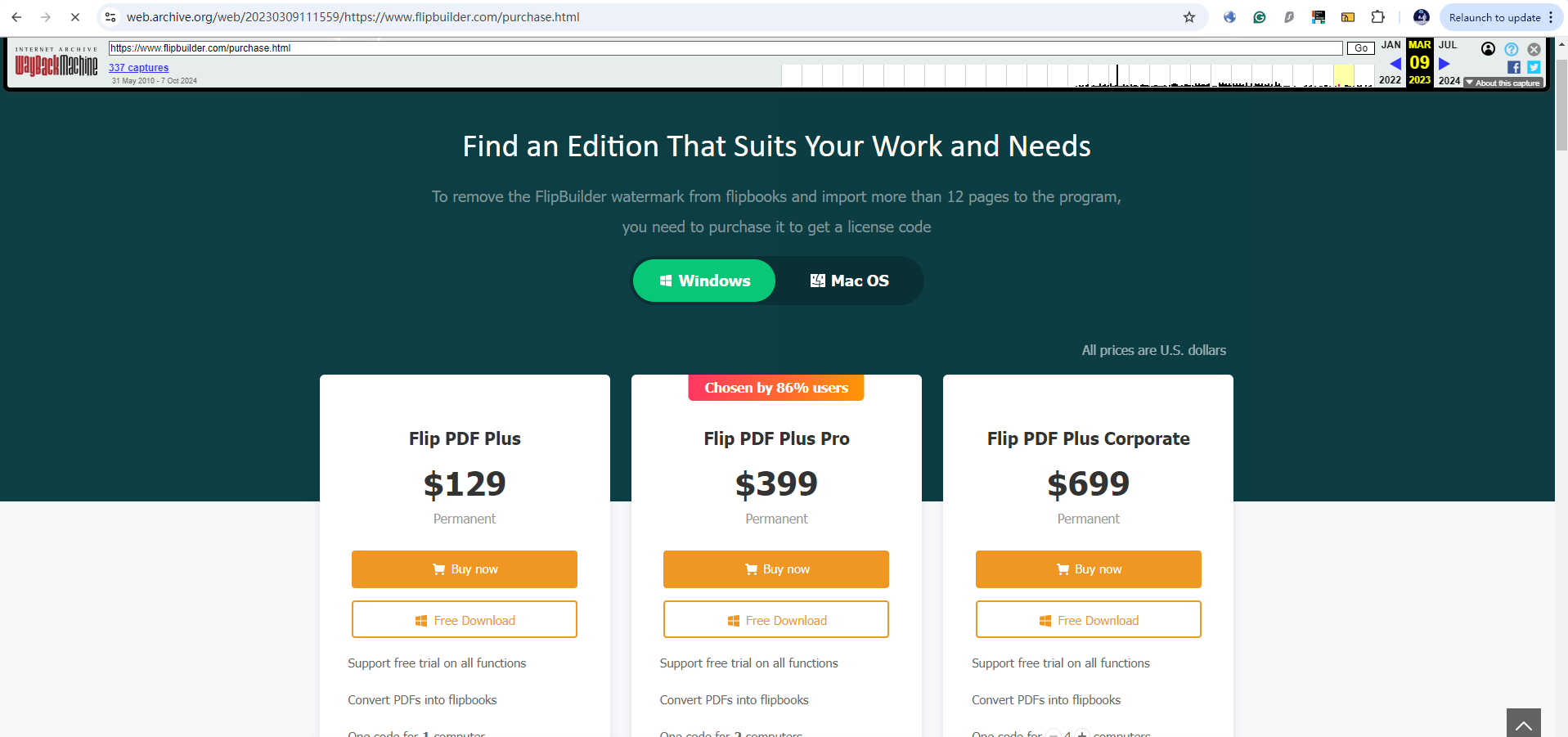Click the page vertical scrollbar thumb
This screenshot has height=737, width=1568.
click(1561, 105)
